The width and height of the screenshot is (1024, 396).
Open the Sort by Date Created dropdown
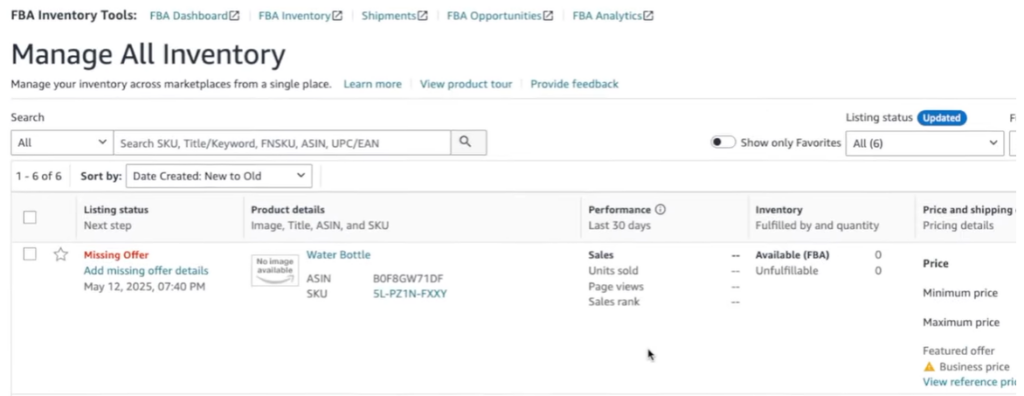coord(219,176)
